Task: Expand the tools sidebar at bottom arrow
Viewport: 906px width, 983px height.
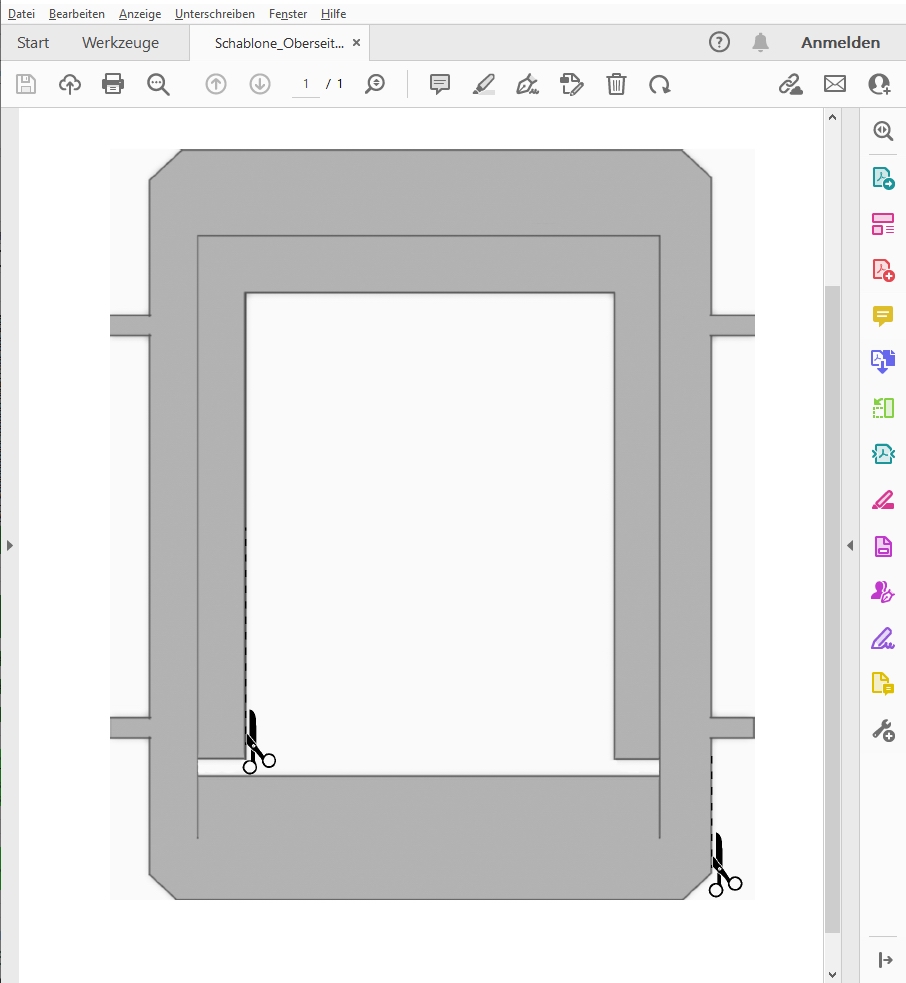Action: coord(885,960)
